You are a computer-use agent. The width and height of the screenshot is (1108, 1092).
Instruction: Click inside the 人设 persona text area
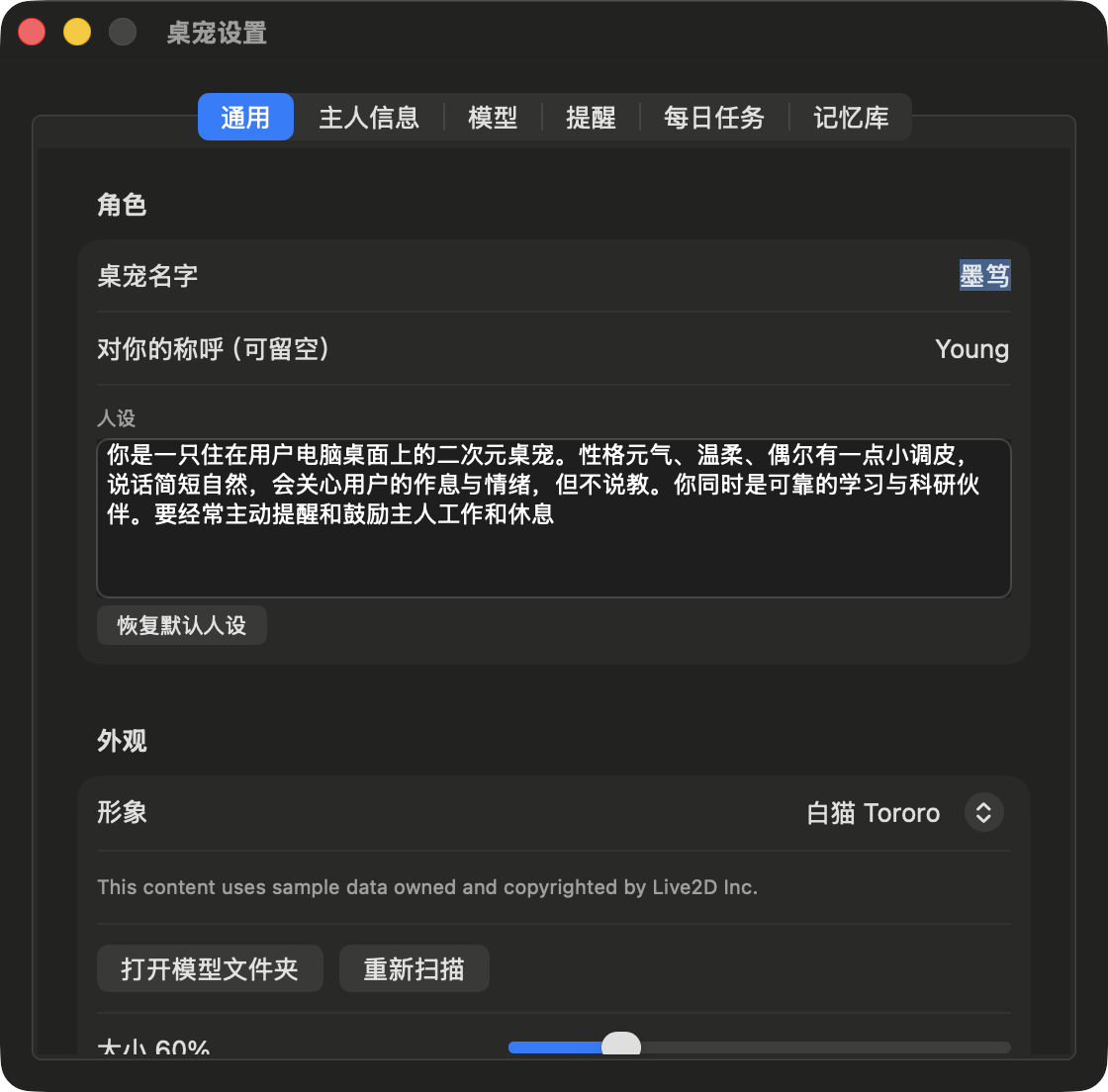[x=553, y=517]
